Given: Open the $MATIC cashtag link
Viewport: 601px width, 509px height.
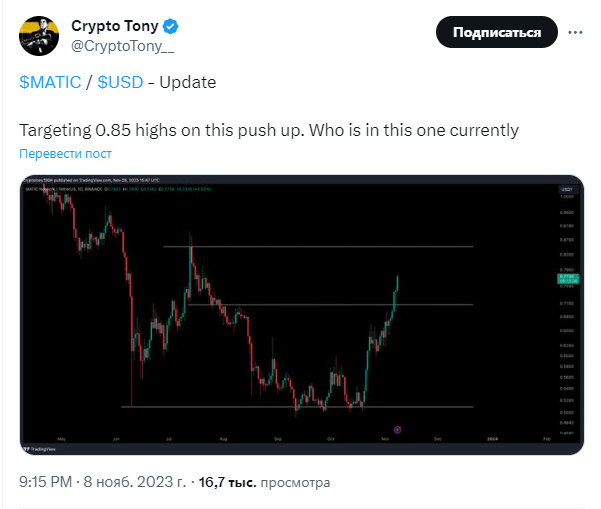Looking at the screenshot, I should (x=50, y=82).
